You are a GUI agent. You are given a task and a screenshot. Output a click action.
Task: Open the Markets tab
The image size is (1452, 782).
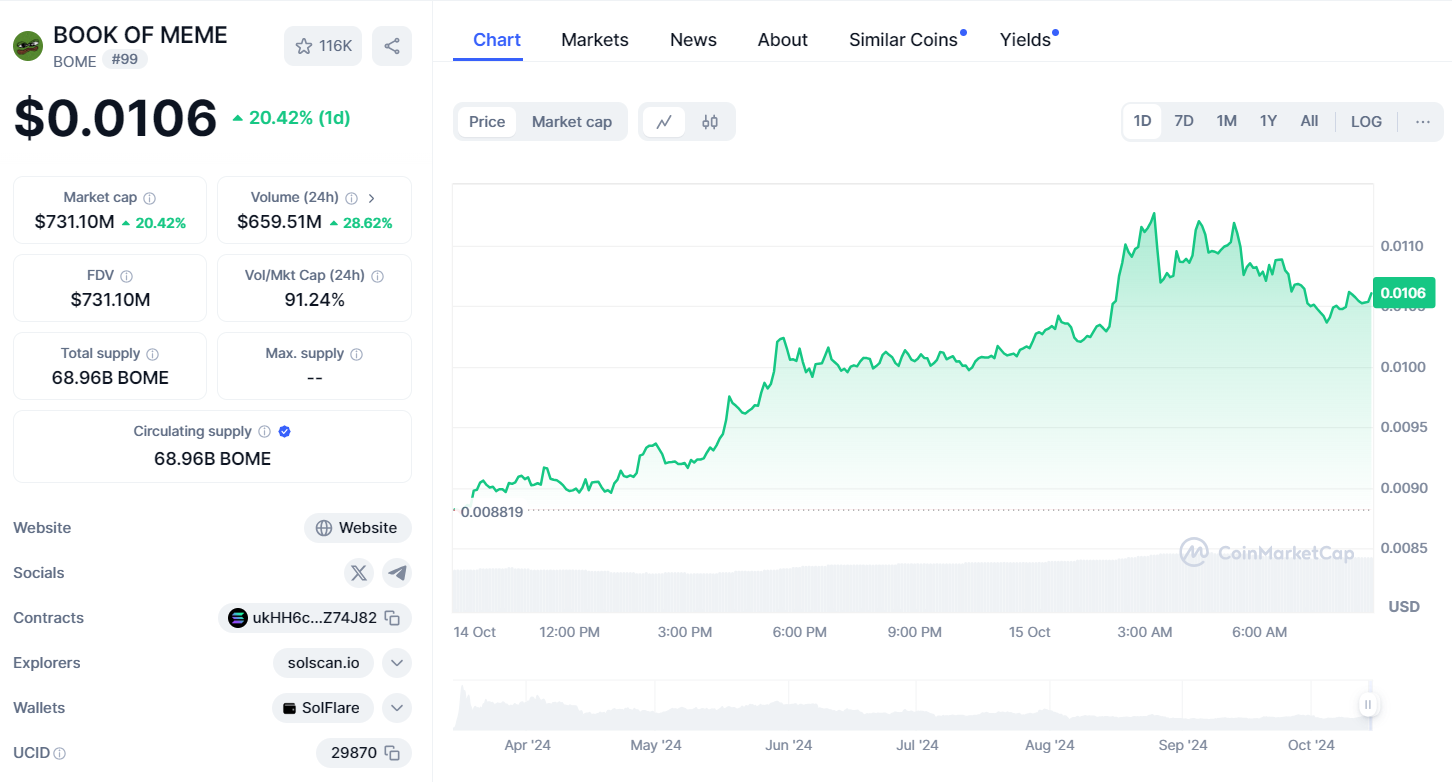(595, 40)
